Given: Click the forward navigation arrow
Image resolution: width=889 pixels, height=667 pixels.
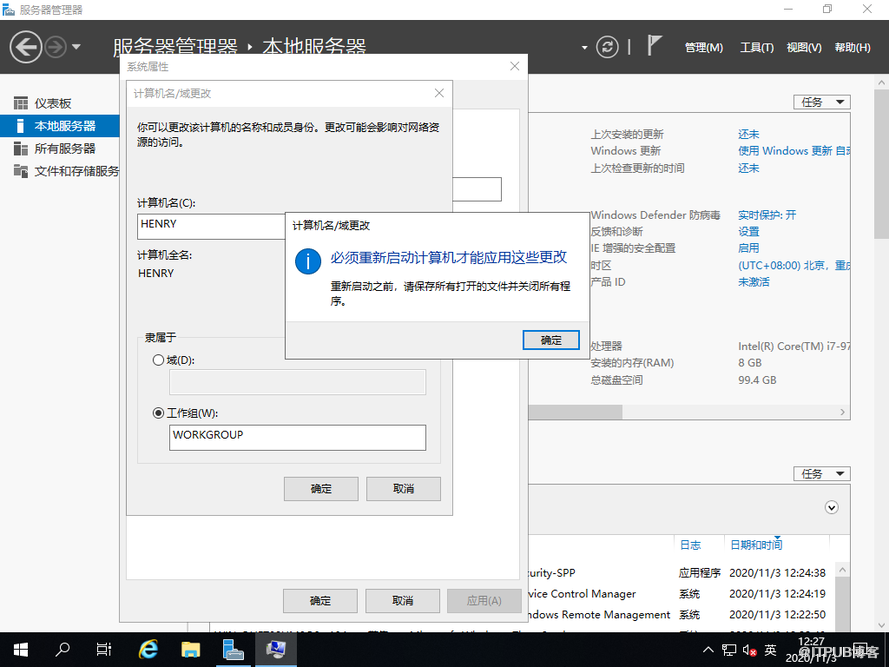Looking at the screenshot, I should pyautogui.click(x=56, y=47).
